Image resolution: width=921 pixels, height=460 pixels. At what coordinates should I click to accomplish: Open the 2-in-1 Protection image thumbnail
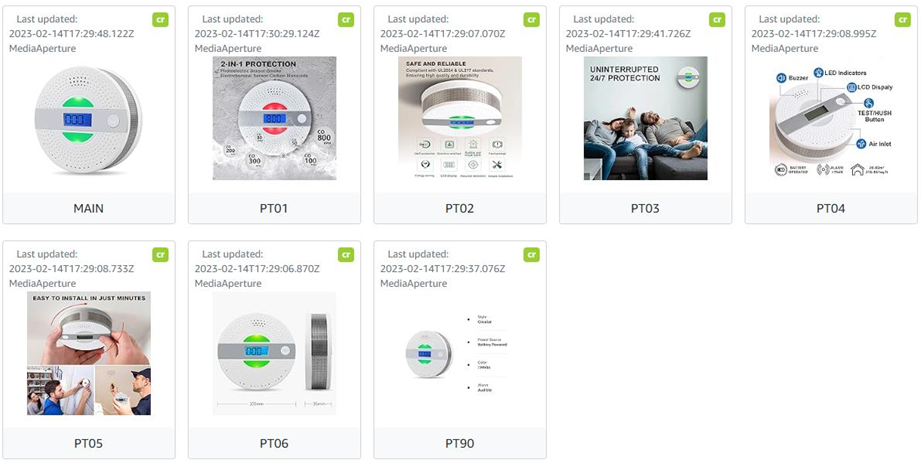click(274, 118)
